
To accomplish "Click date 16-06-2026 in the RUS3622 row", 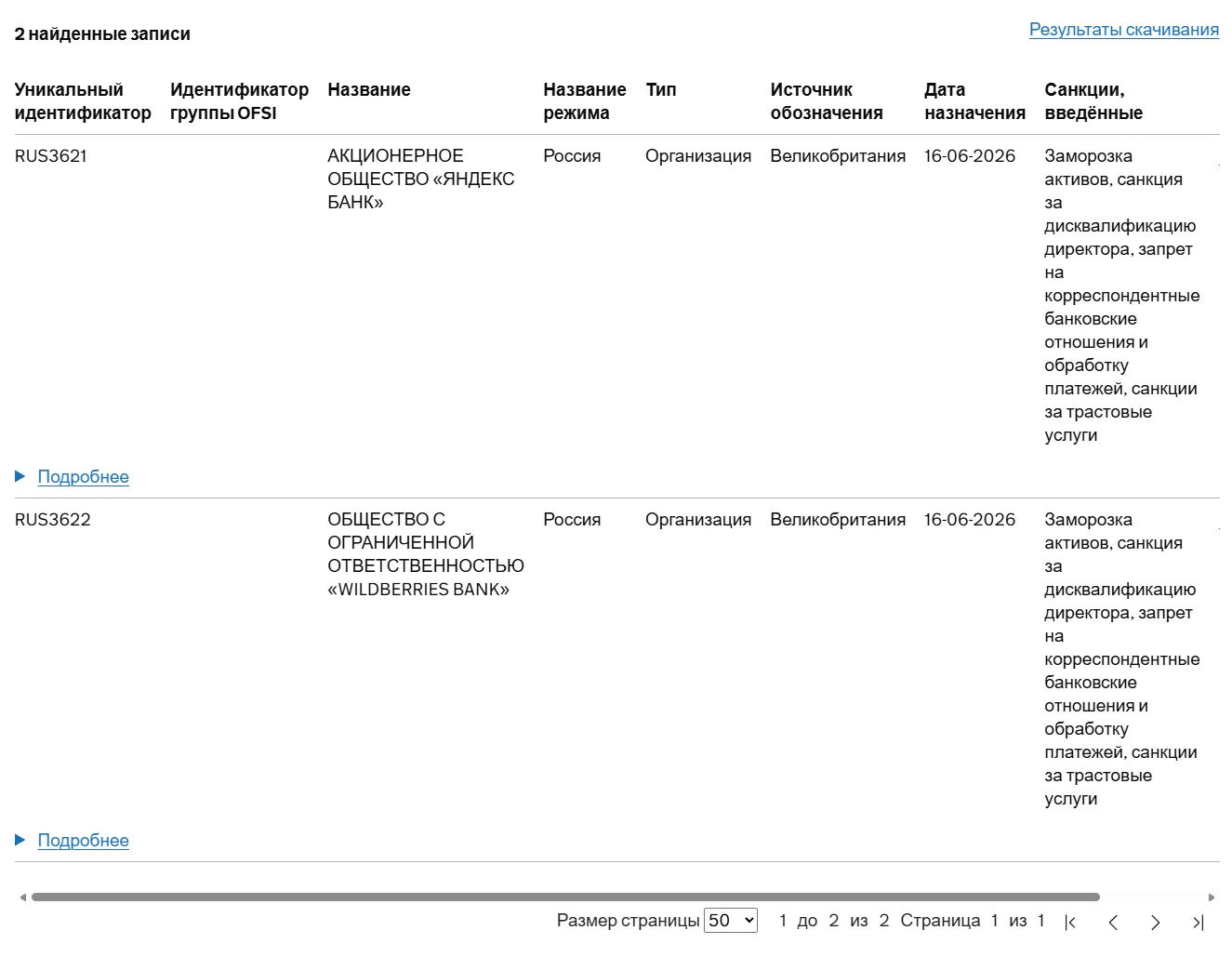I will [x=970, y=520].
